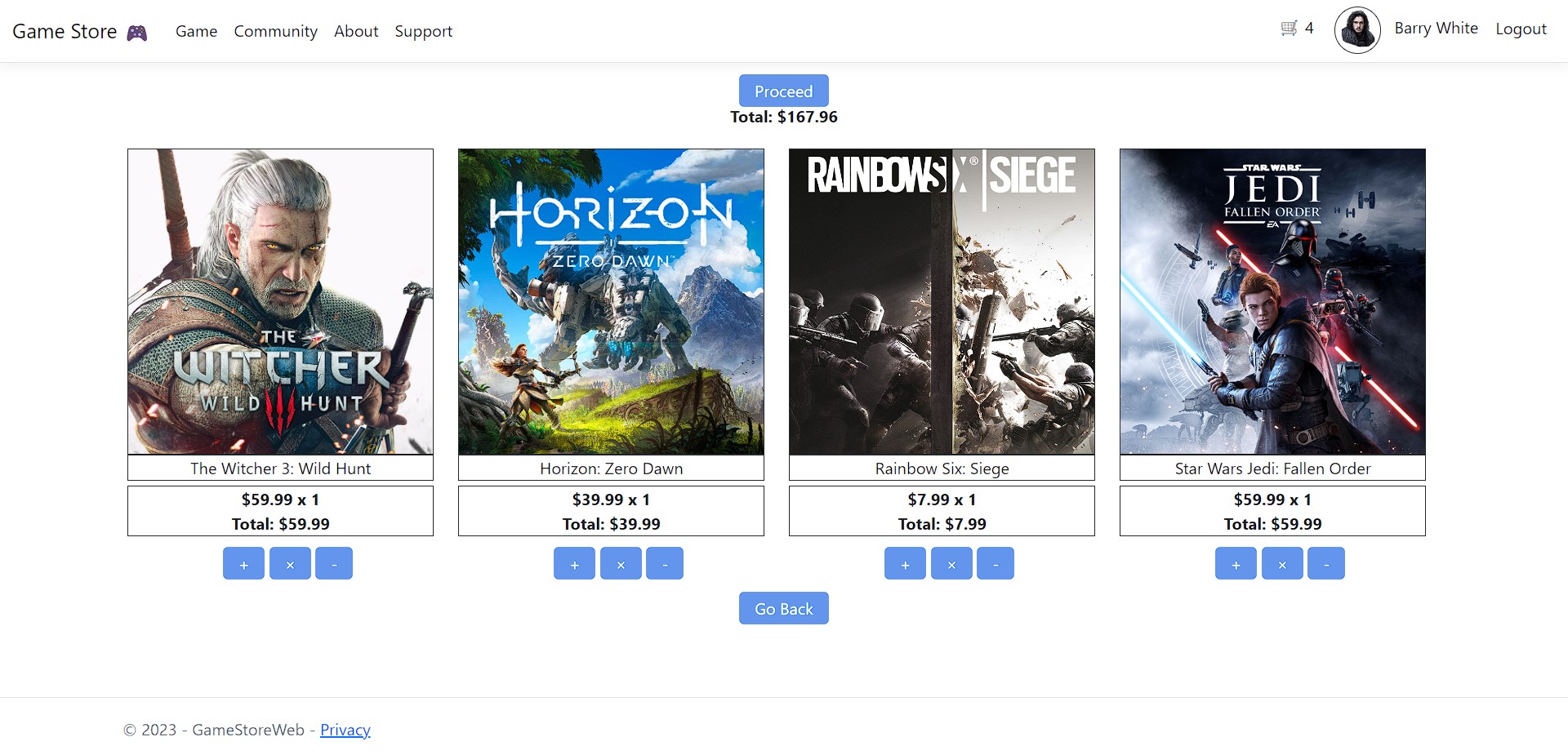Click the 'Total: $39.99' subtotal text
Image resolution: width=1568 pixels, height=755 pixels.
(611, 524)
